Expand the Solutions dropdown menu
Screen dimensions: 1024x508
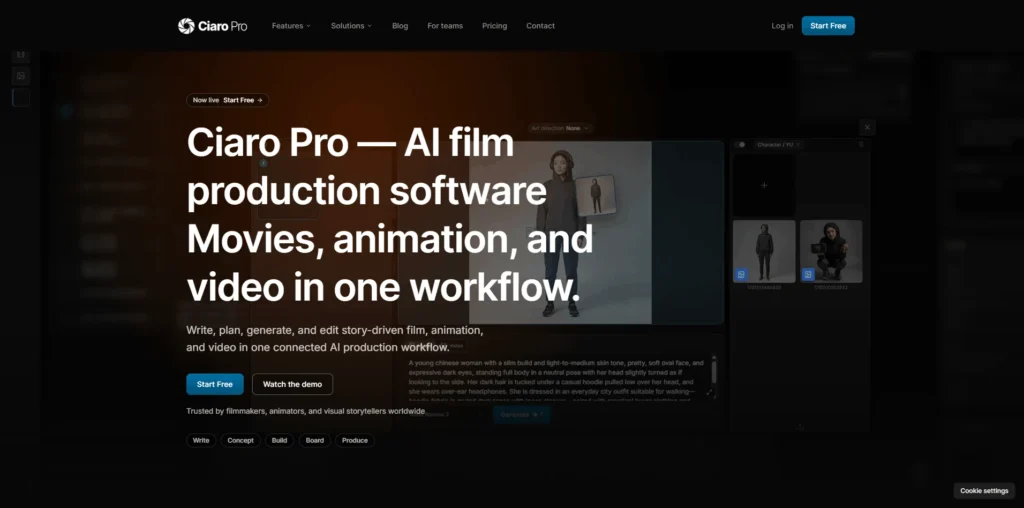pos(351,26)
